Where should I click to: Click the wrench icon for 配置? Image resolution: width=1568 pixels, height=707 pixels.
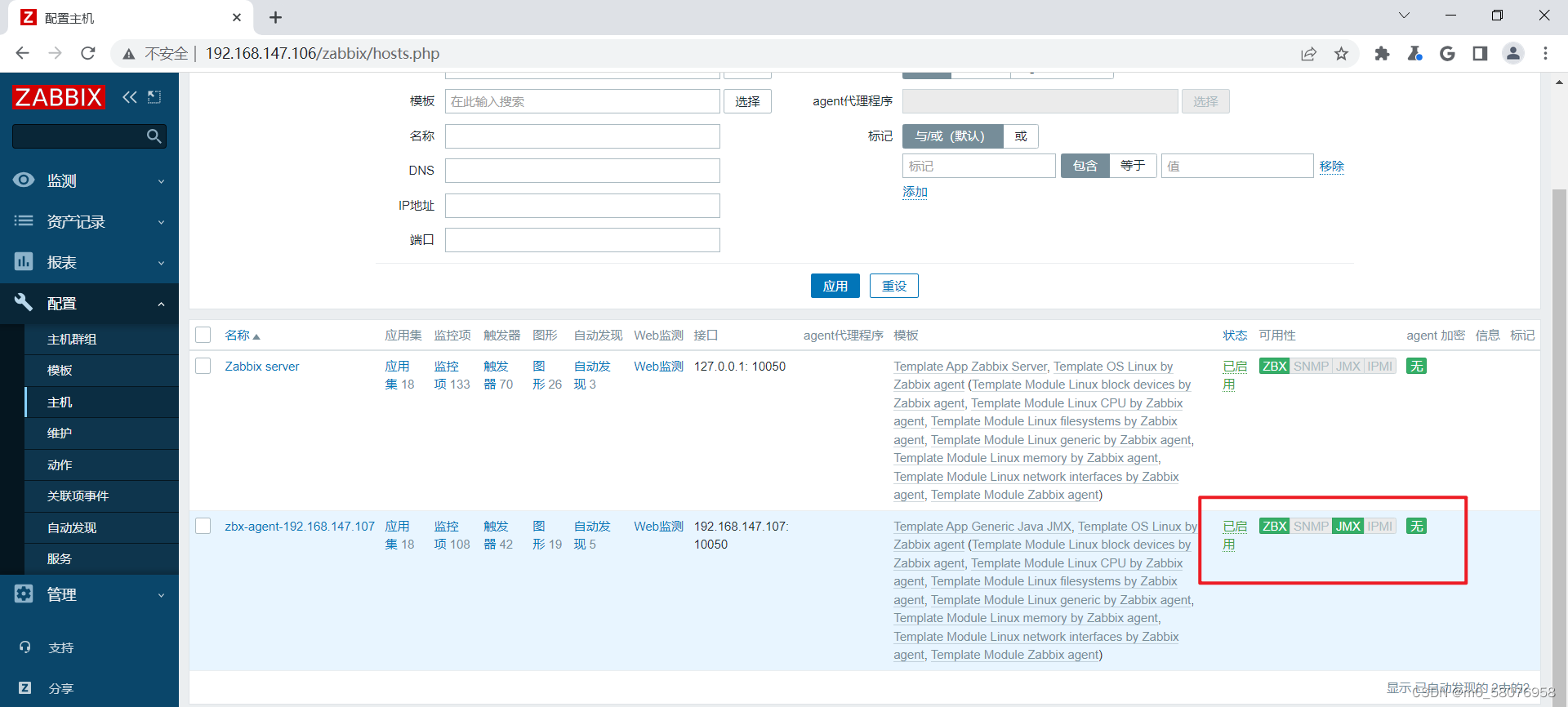click(24, 302)
